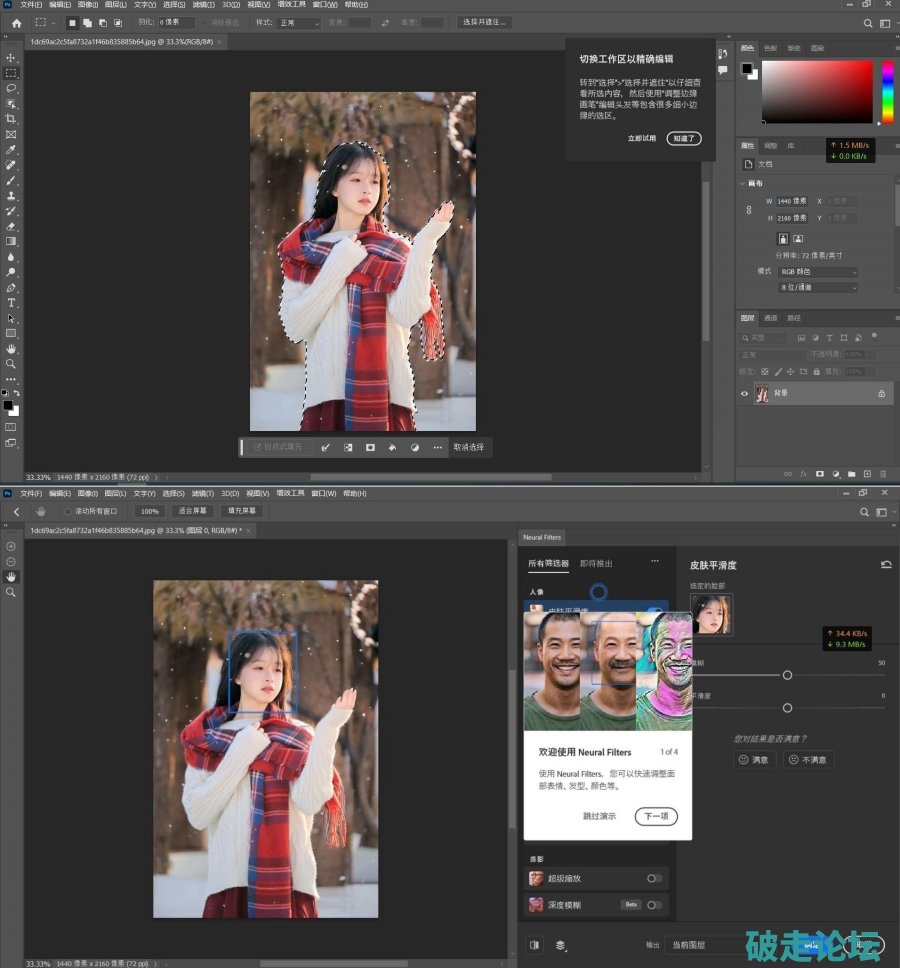Click 下一项 in Neural Filters welcome dialog
This screenshot has height=968, width=900.
click(655, 817)
